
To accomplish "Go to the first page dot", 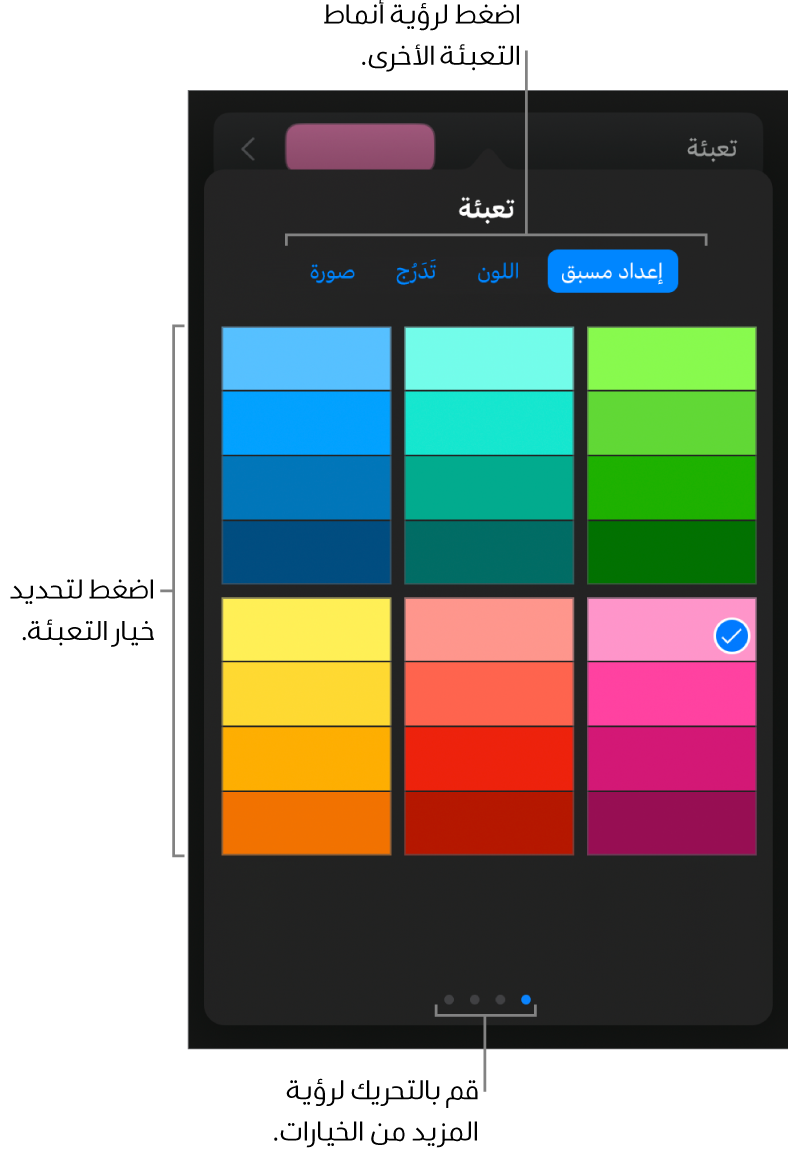I will 449,999.
